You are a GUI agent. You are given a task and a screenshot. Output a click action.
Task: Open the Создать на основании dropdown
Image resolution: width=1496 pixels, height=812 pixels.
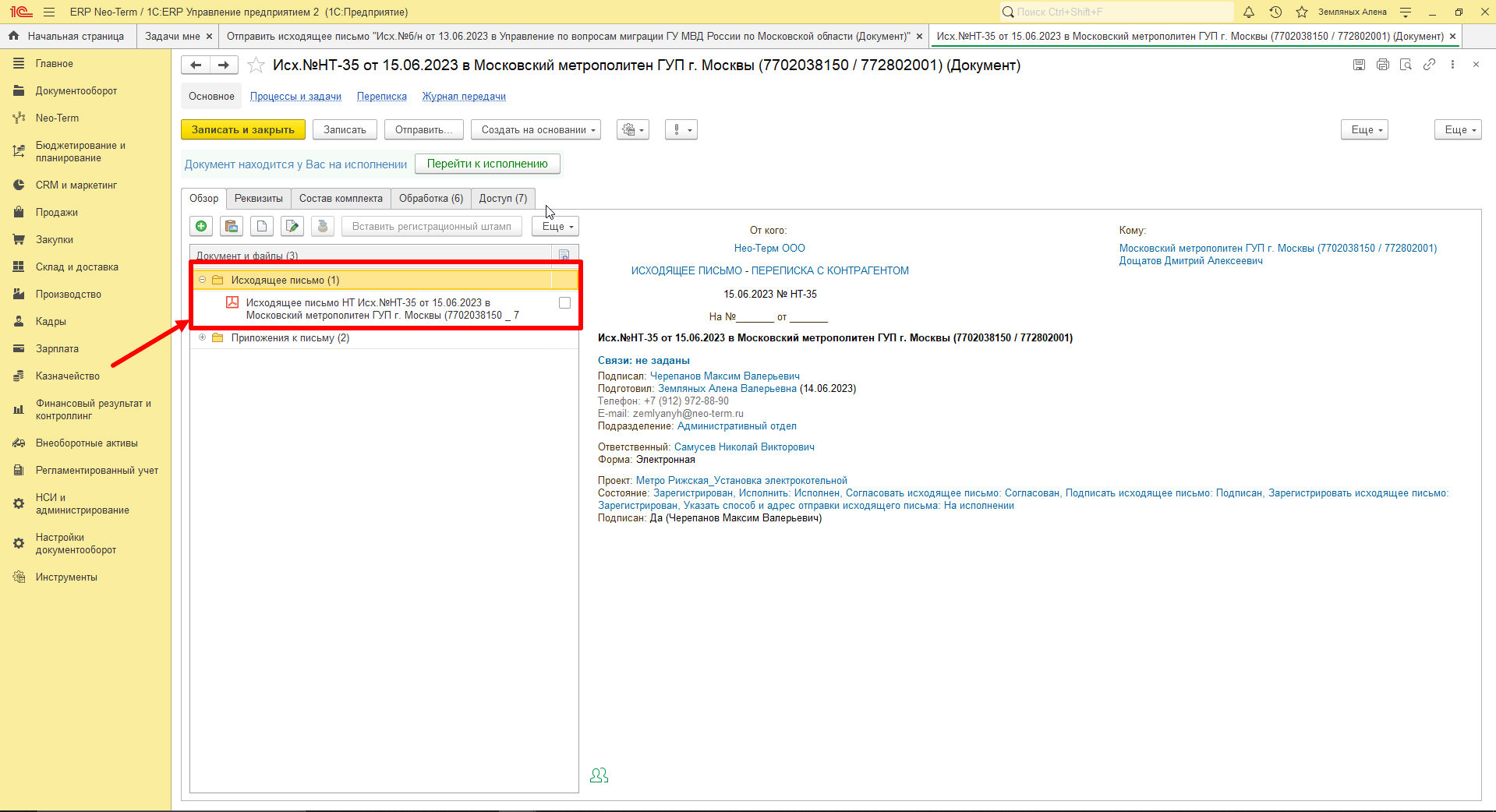click(x=536, y=129)
